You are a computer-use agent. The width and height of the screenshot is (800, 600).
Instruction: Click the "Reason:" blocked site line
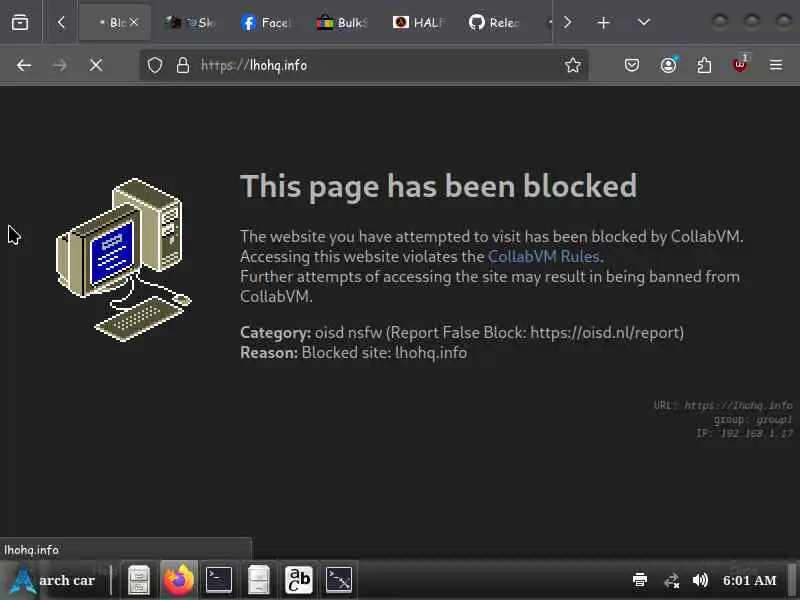click(354, 353)
